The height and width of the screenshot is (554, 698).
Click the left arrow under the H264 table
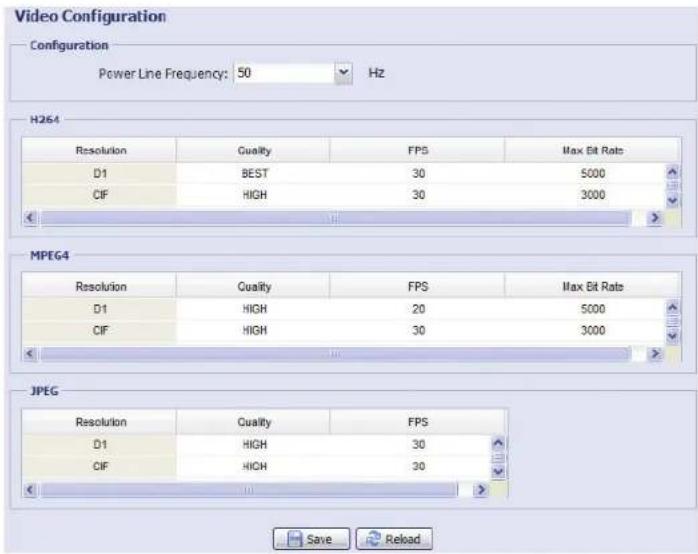coord(30,218)
